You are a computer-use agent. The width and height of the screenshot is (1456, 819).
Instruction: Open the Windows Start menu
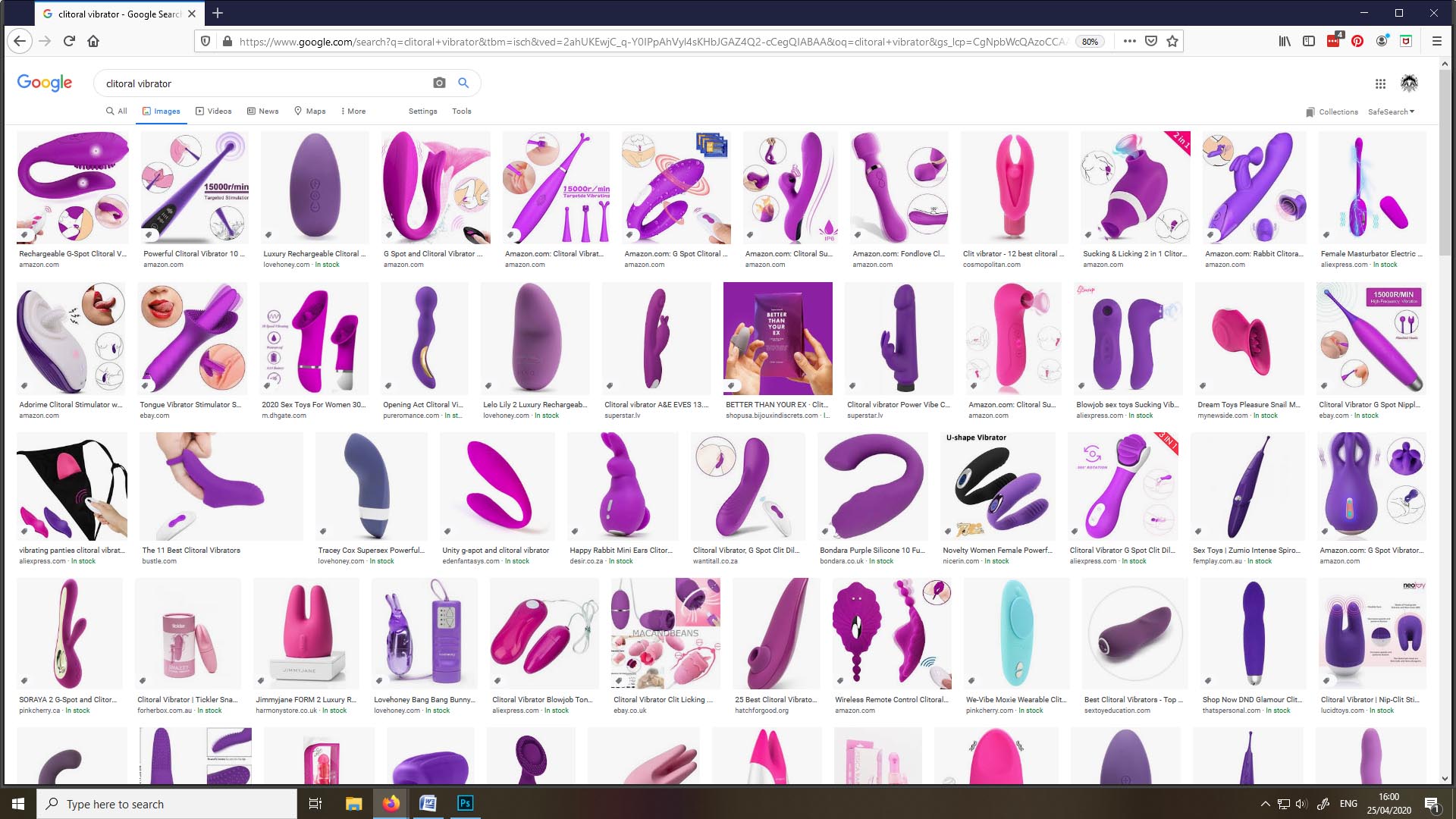[18, 804]
